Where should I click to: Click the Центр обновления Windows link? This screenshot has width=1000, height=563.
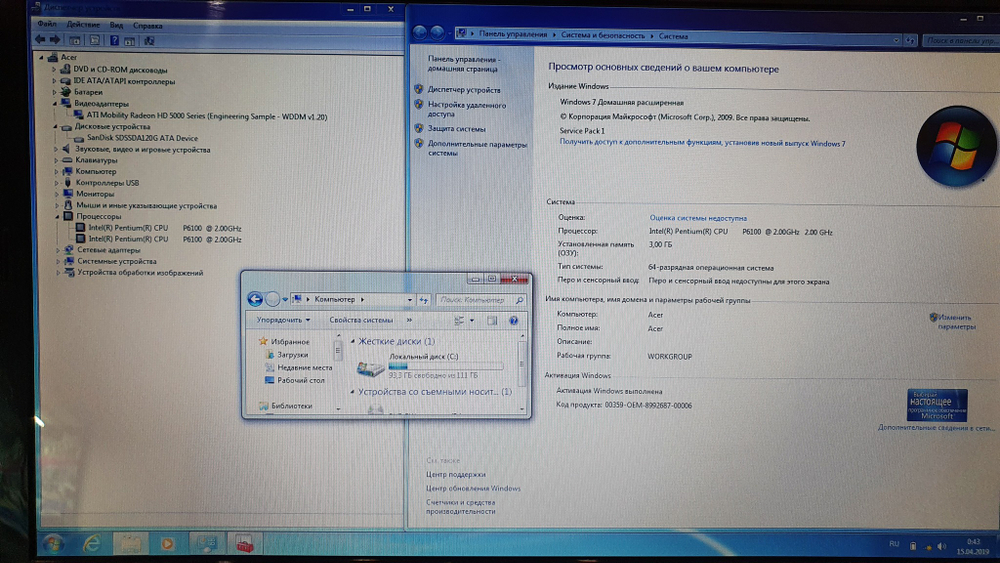pyautogui.click(x=473, y=488)
